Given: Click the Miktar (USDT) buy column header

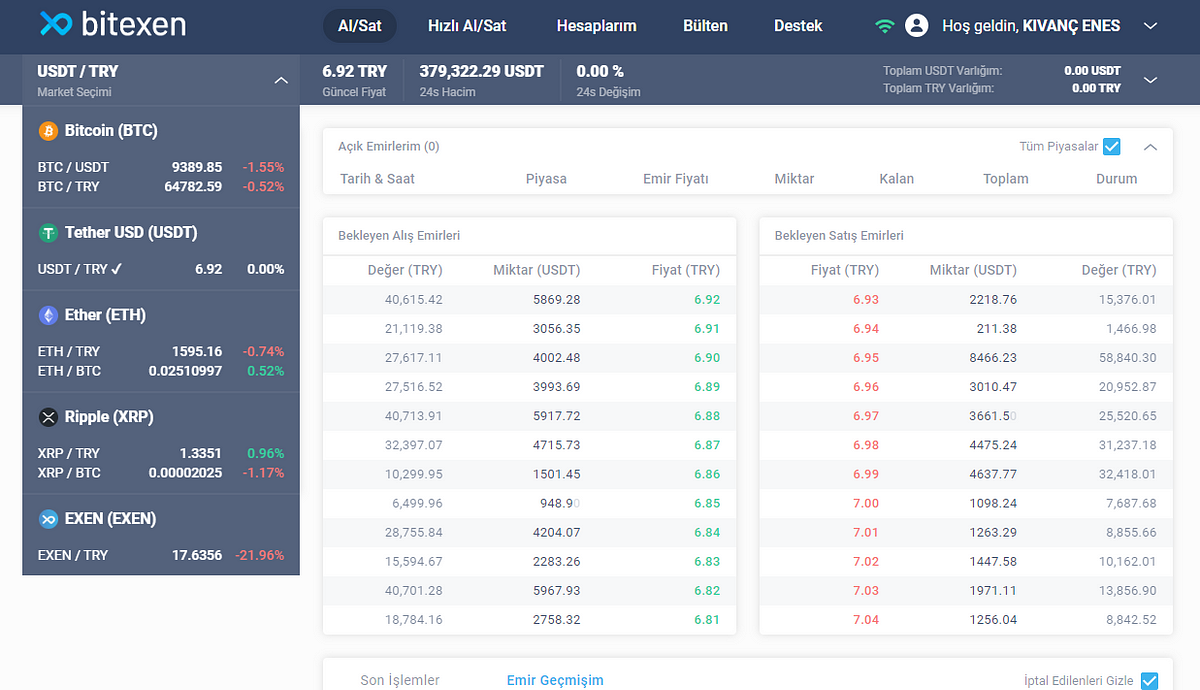Looking at the screenshot, I should tap(536, 270).
